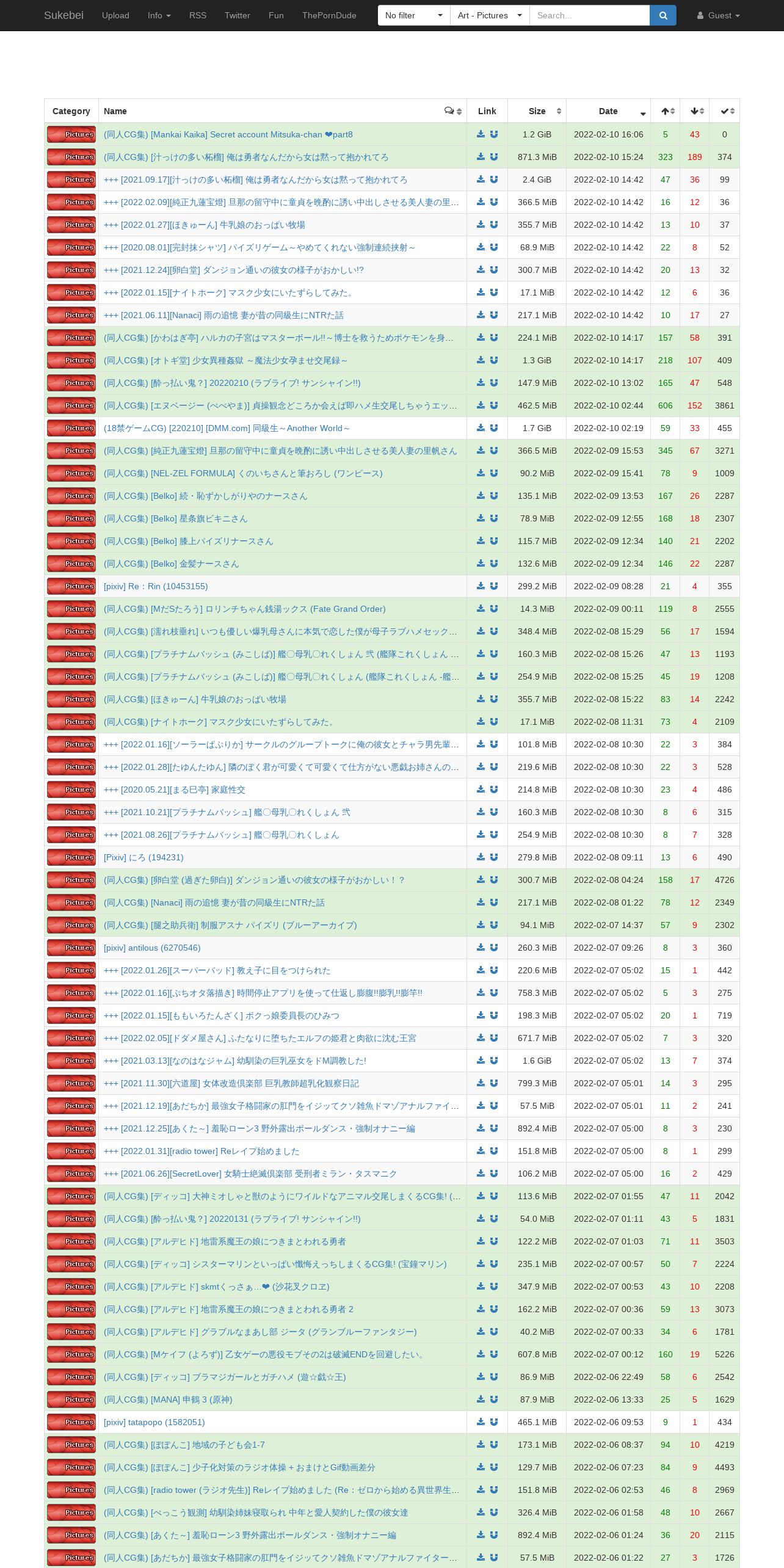The image size is (784, 1568).
Task: Click the completed count 4726
Action: [x=725, y=880]
